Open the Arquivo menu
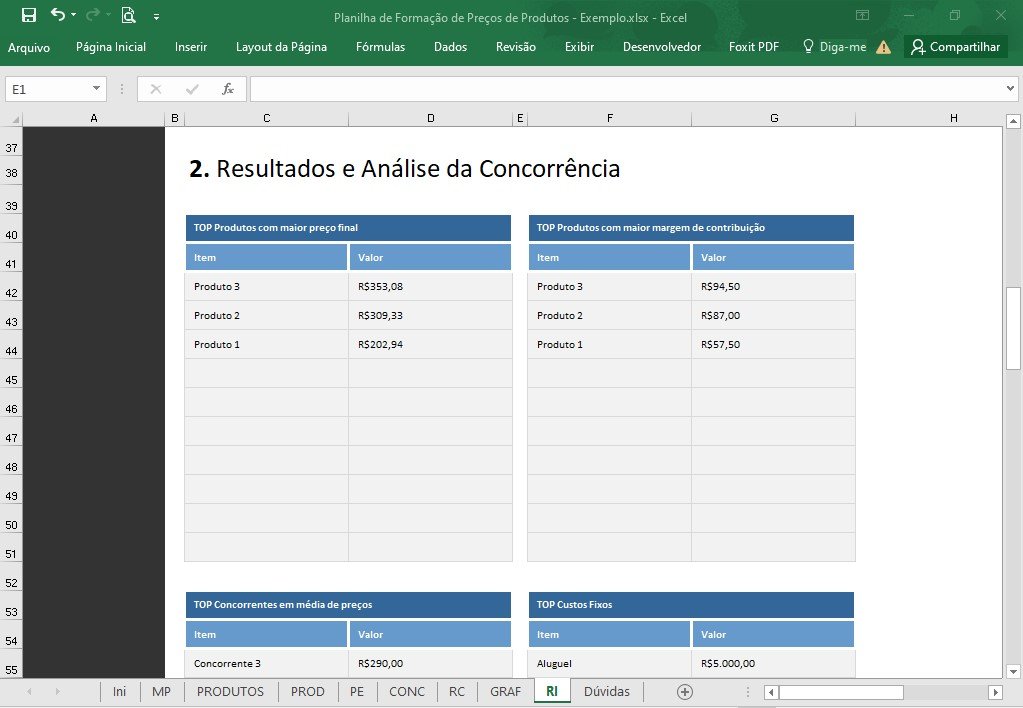The image size is (1023, 708). pyautogui.click(x=29, y=47)
